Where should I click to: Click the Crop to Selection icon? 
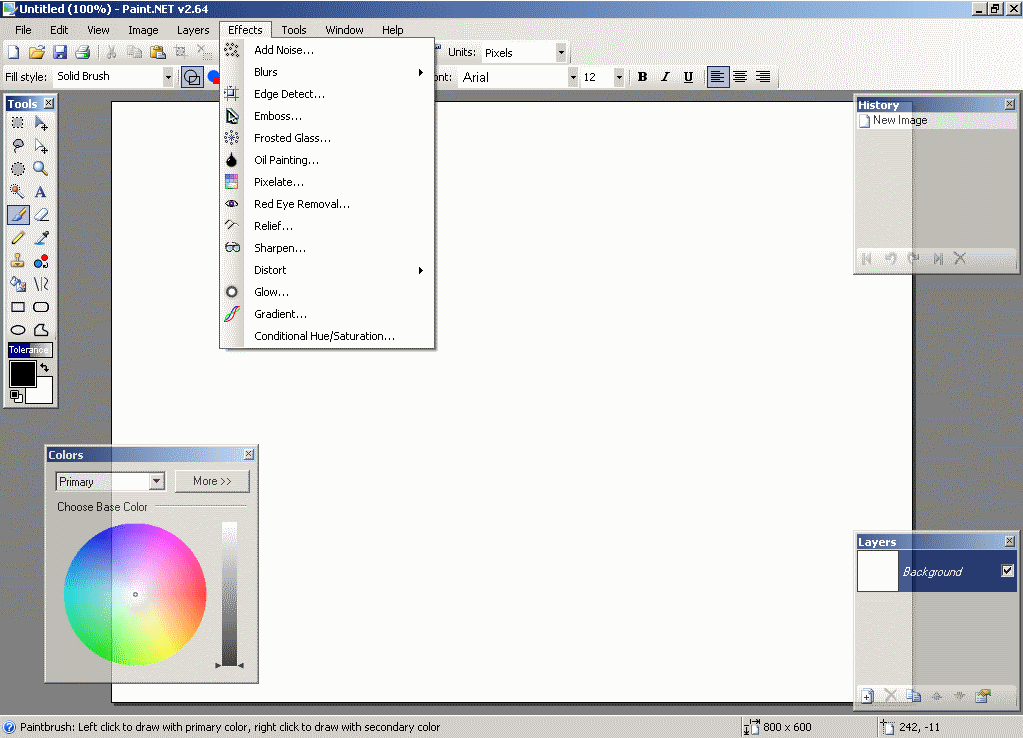(x=181, y=52)
